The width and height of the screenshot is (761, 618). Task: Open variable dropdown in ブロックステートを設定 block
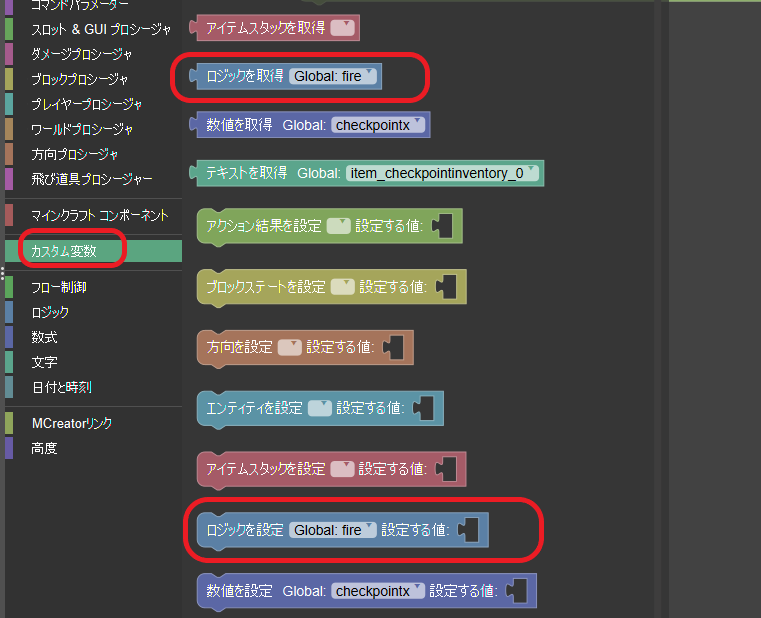point(343,286)
